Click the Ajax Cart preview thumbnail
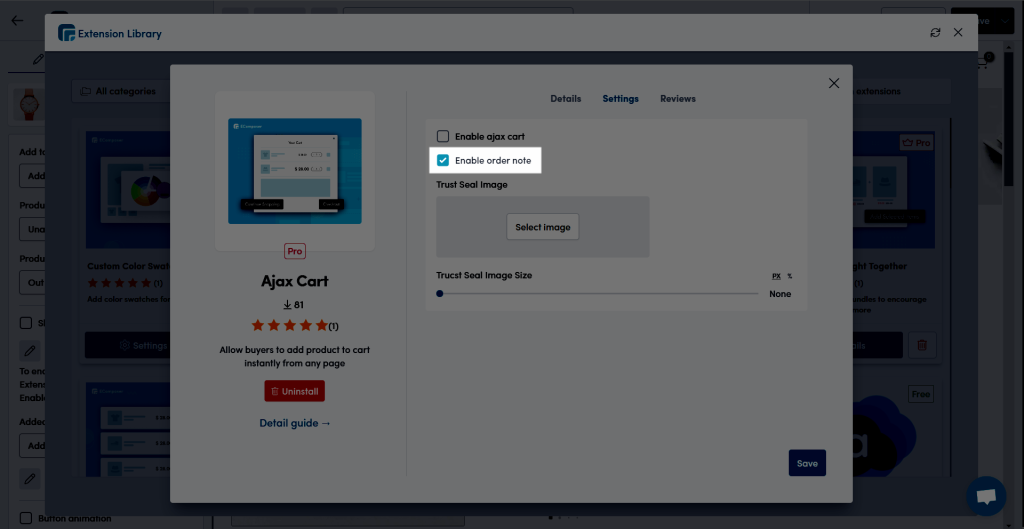Screen dimensions: 1024x529 click(295, 171)
